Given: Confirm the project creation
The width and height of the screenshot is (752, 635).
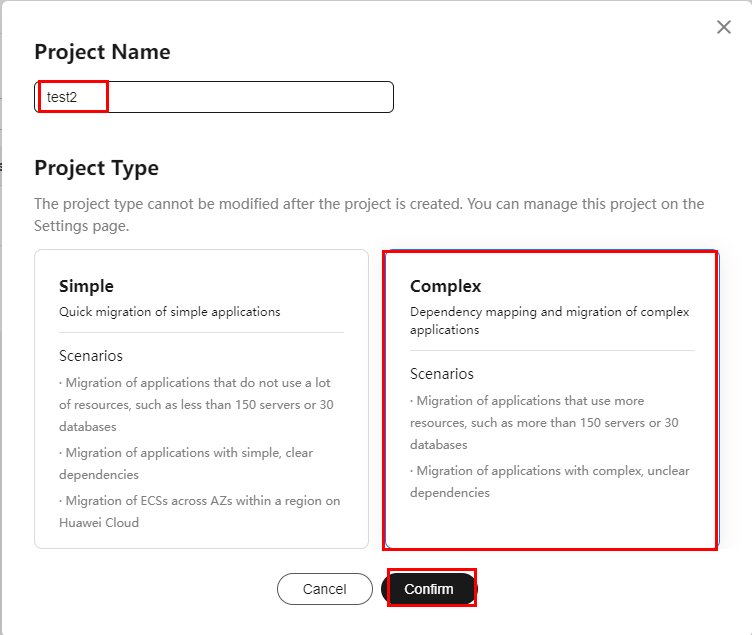Looking at the screenshot, I should [x=429, y=589].
